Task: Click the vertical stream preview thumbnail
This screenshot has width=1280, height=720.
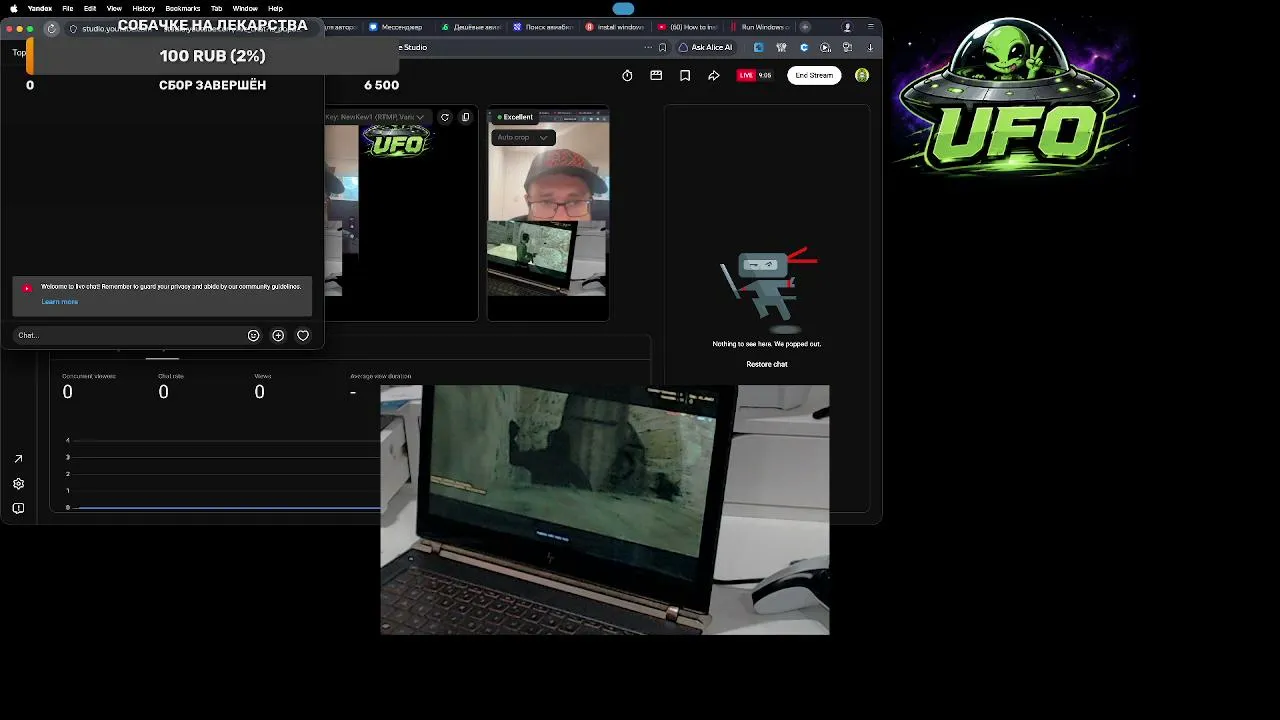Action: (548, 213)
